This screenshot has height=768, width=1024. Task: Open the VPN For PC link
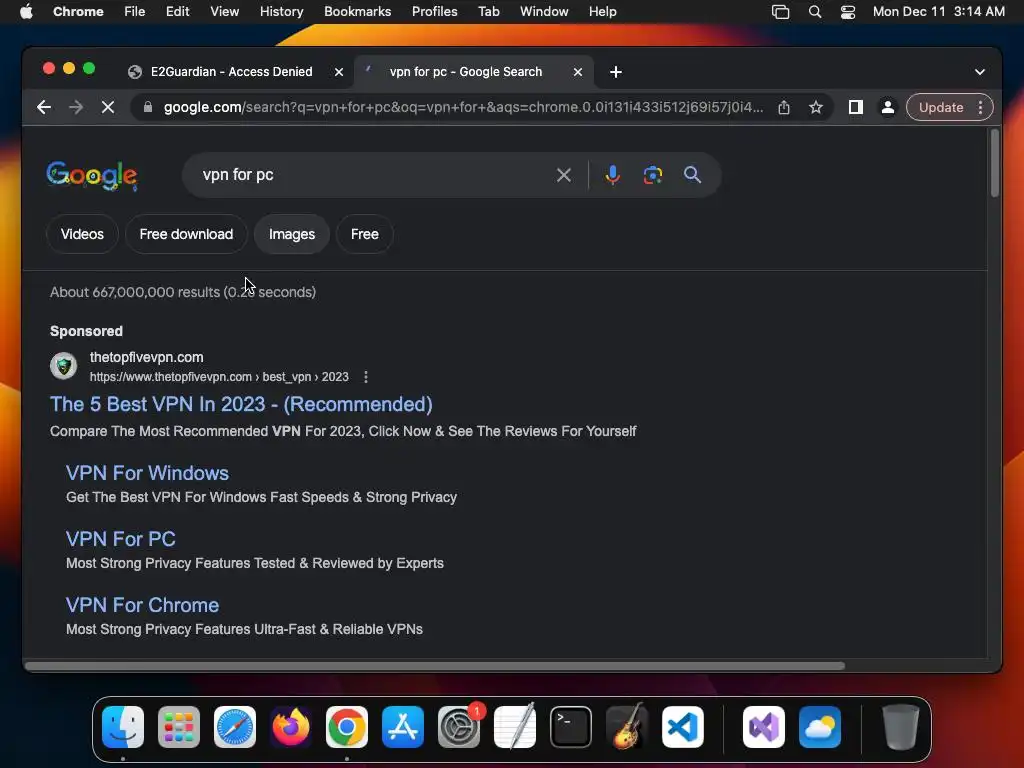(x=121, y=539)
